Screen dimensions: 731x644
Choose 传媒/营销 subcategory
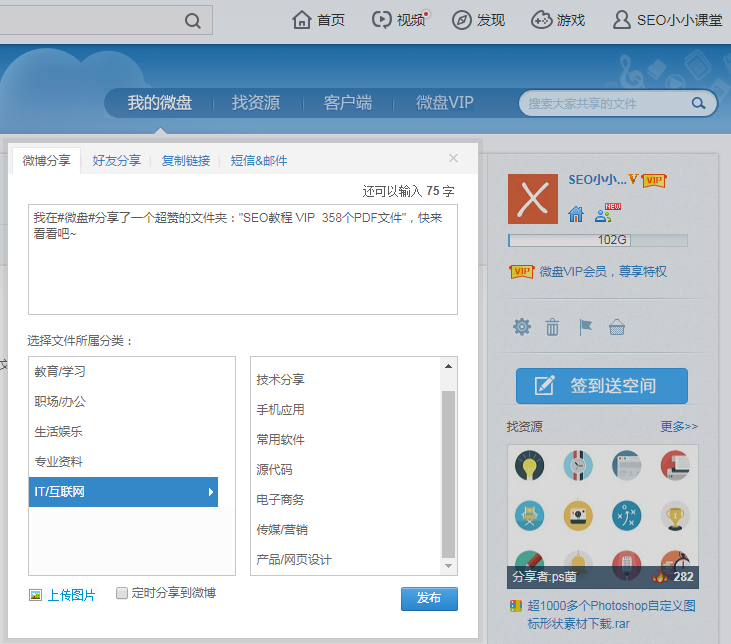pyautogui.click(x=282, y=529)
